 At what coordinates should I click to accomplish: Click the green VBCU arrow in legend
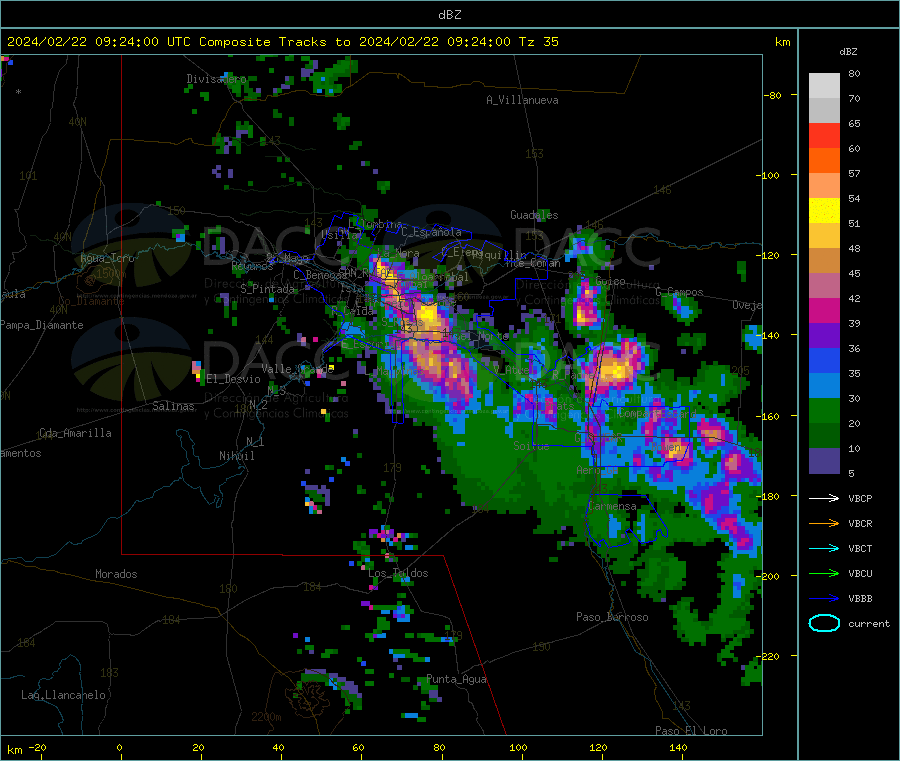tap(824, 573)
